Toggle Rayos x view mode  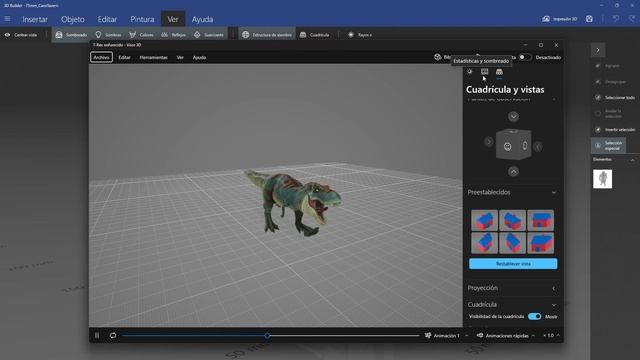(x=360, y=35)
